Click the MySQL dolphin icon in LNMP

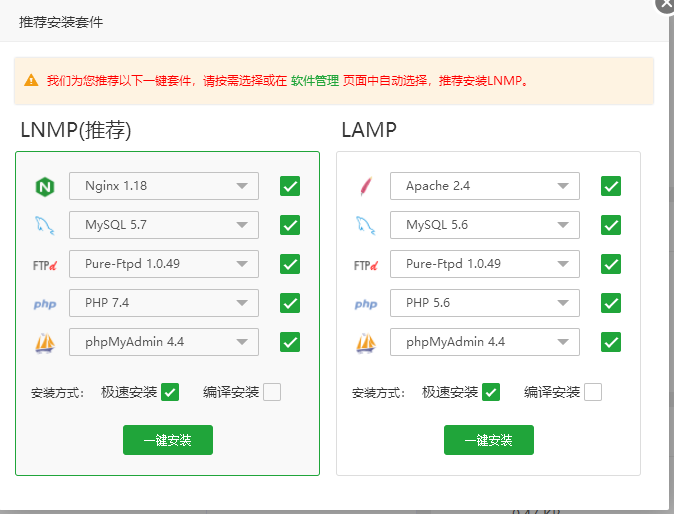coord(45,226)
